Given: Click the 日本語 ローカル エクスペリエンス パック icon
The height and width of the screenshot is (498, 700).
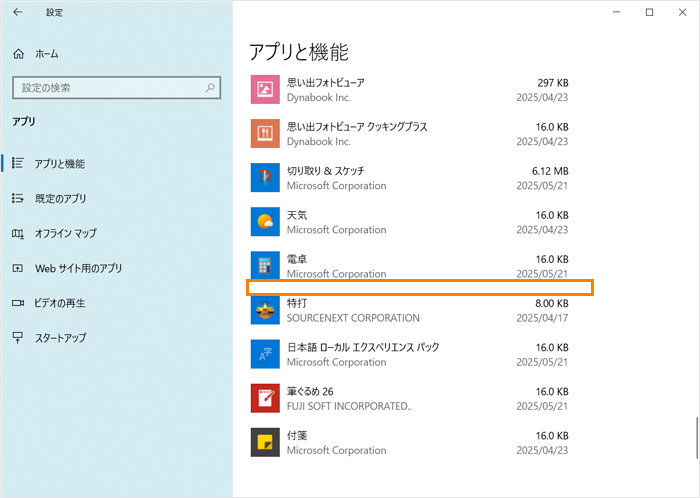Looking at the screenshot, I should pos(265,354).
